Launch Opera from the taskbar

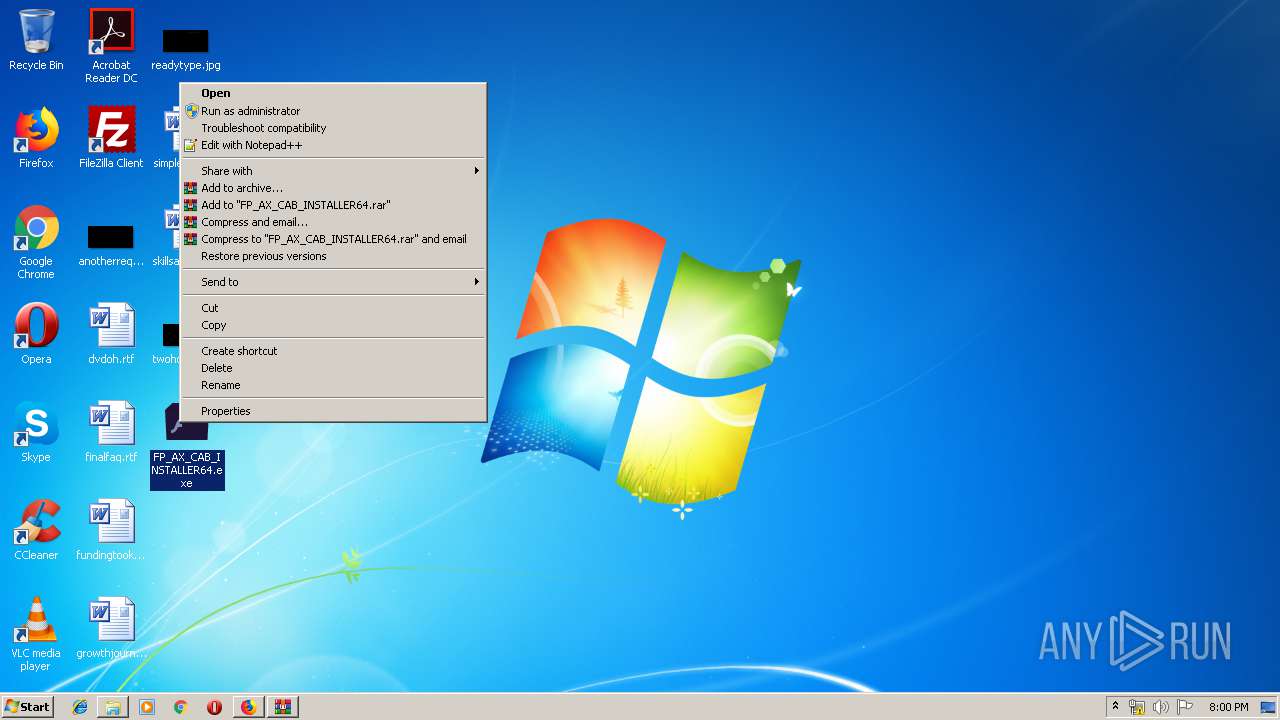pyautogui.click(x=214, y=707)
